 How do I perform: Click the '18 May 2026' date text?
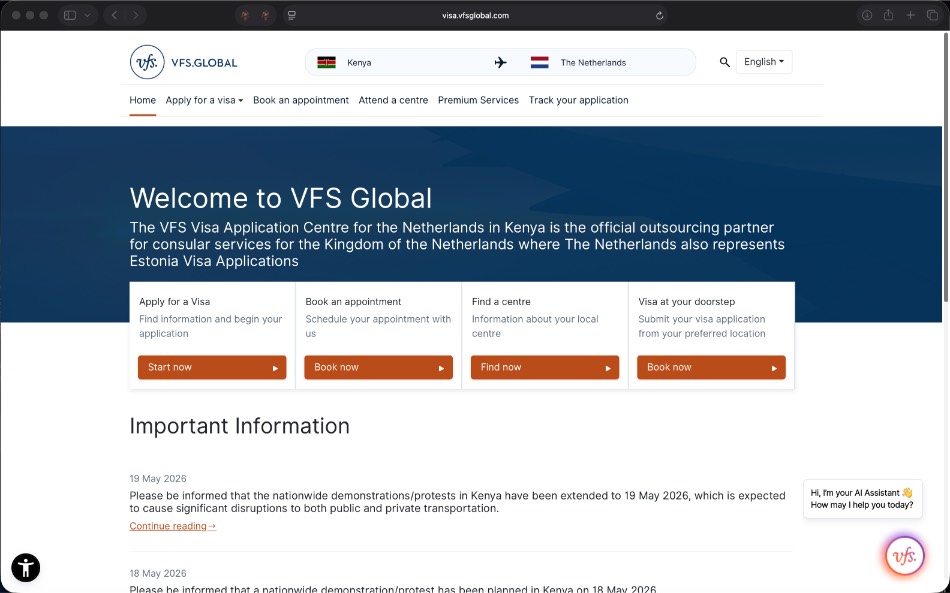coord(158,573)
